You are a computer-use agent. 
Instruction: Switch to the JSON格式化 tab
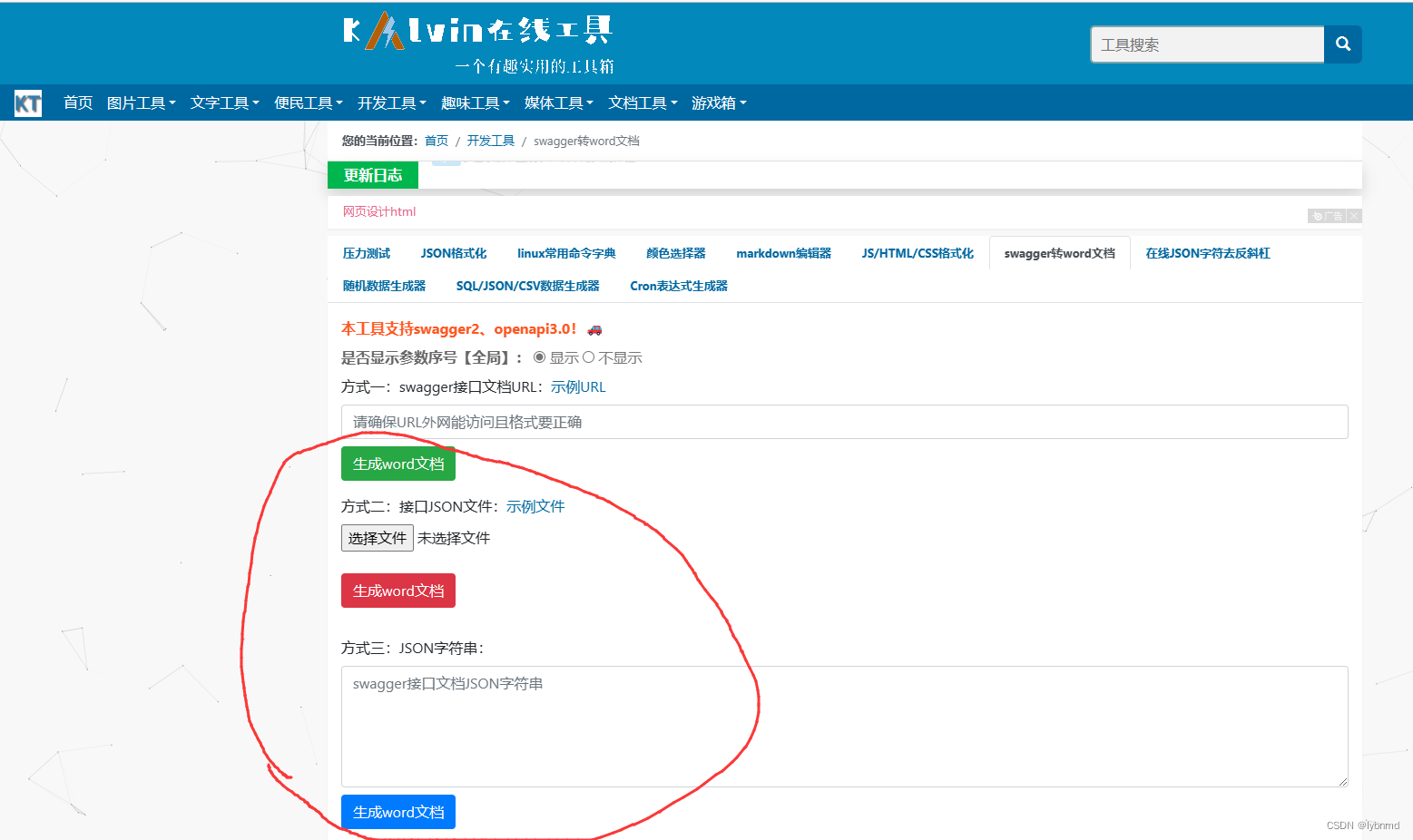click(454, 253)
